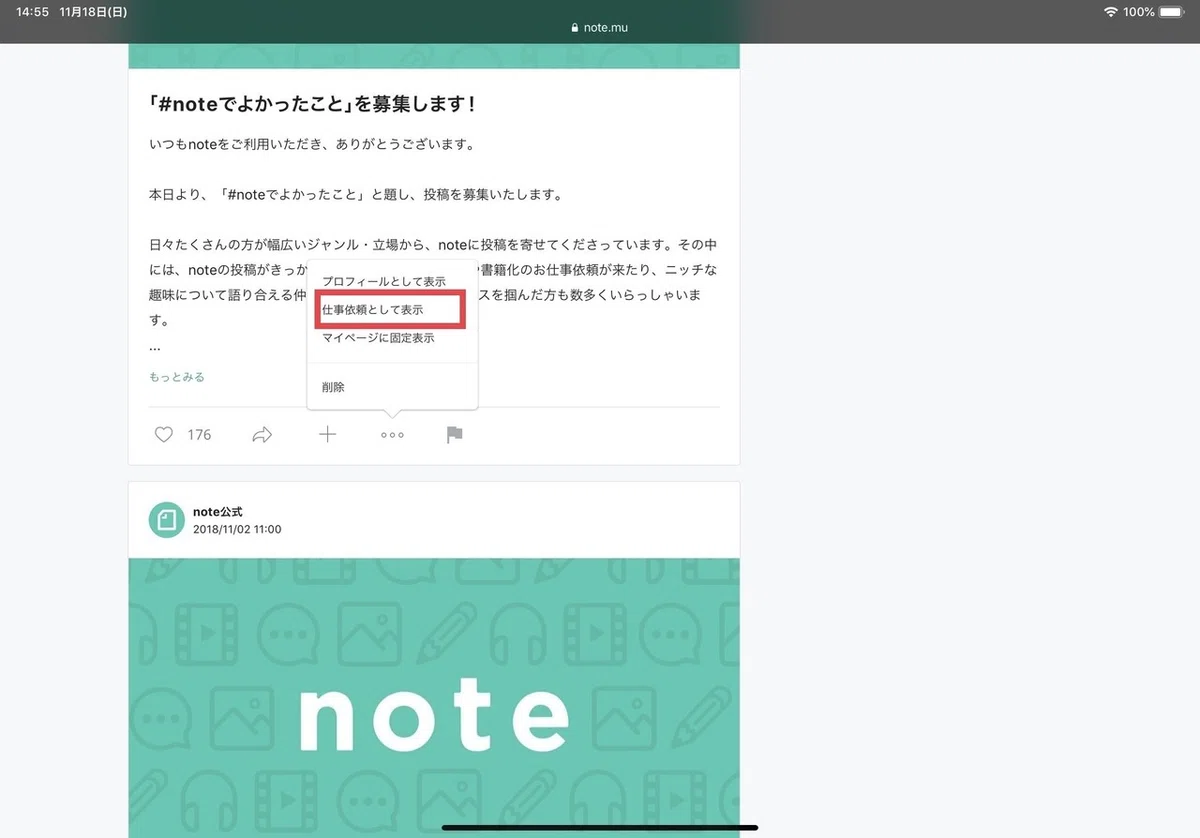This screenshot has height=838, width=1200.
Task: Open the 2018/11/02 11:00 timestamp link
Action: pos(237,529)
